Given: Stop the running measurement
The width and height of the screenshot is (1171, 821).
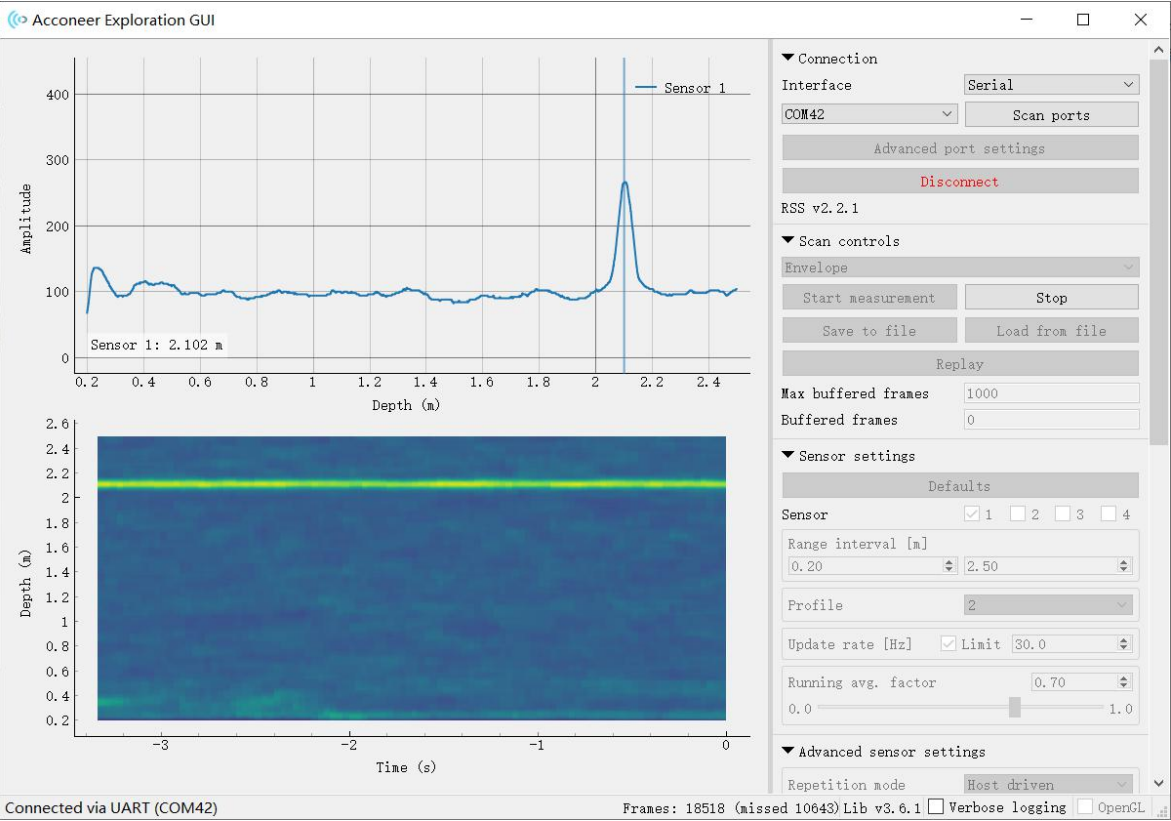Looking at the screenshot, I should coord(1051,297).
